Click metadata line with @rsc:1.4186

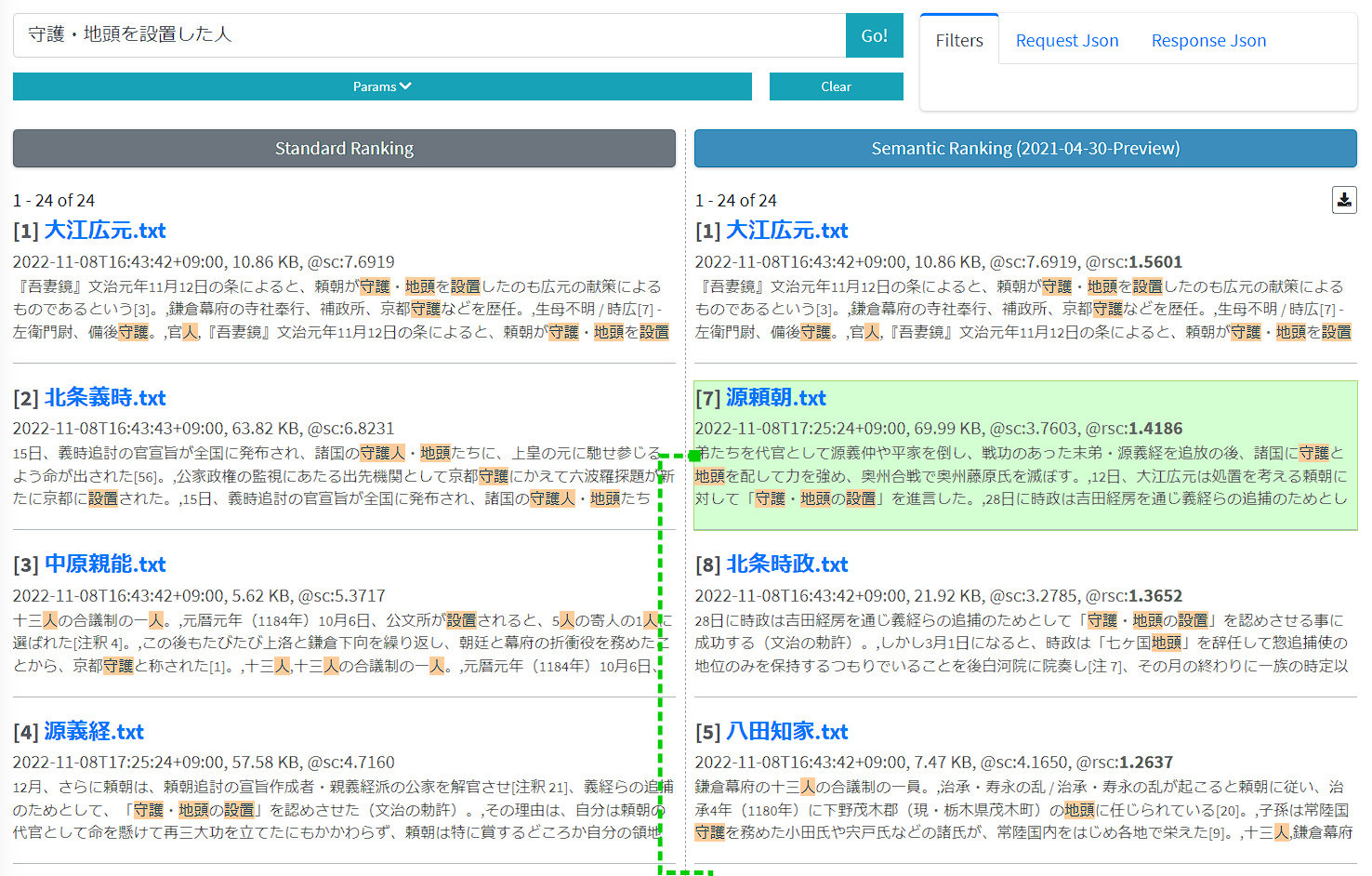(x=939, y=429)
